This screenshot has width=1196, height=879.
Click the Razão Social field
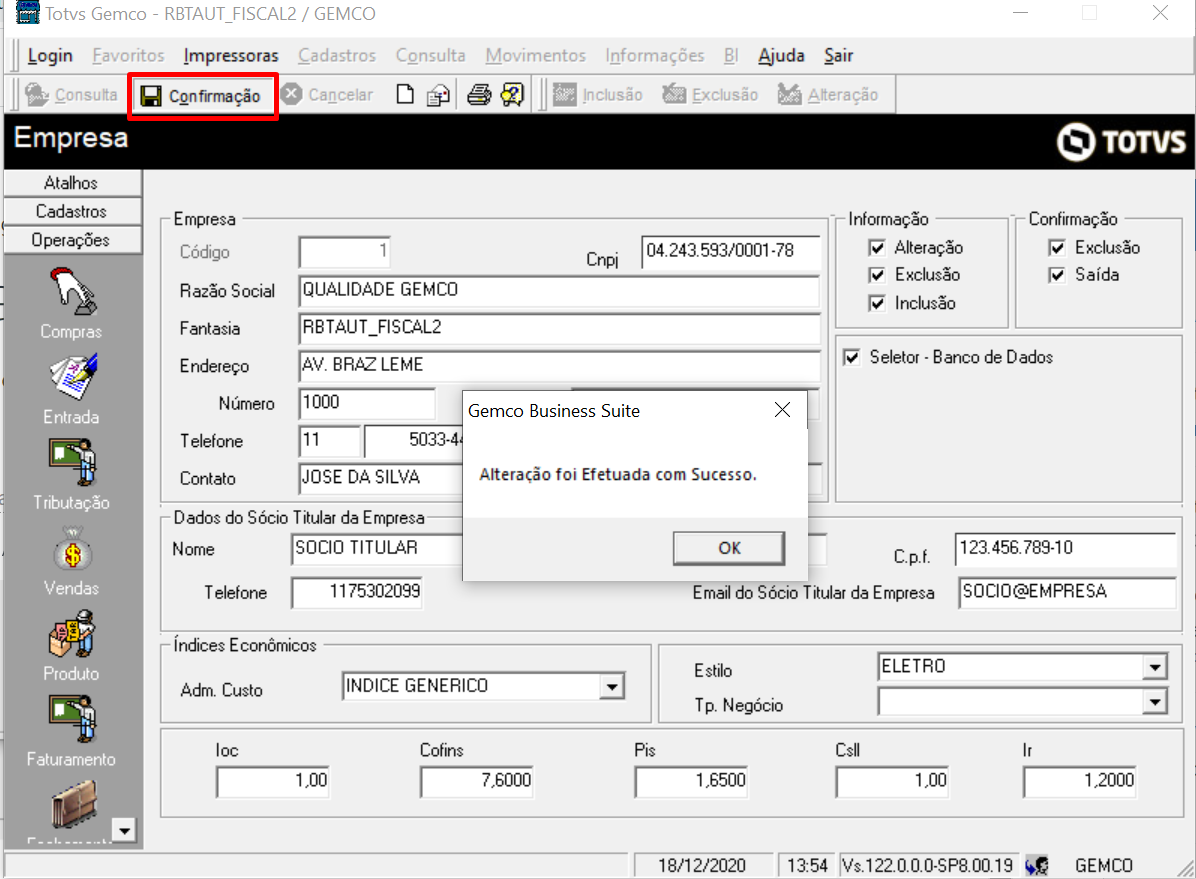pyautogui.click(x=559, y=291)
